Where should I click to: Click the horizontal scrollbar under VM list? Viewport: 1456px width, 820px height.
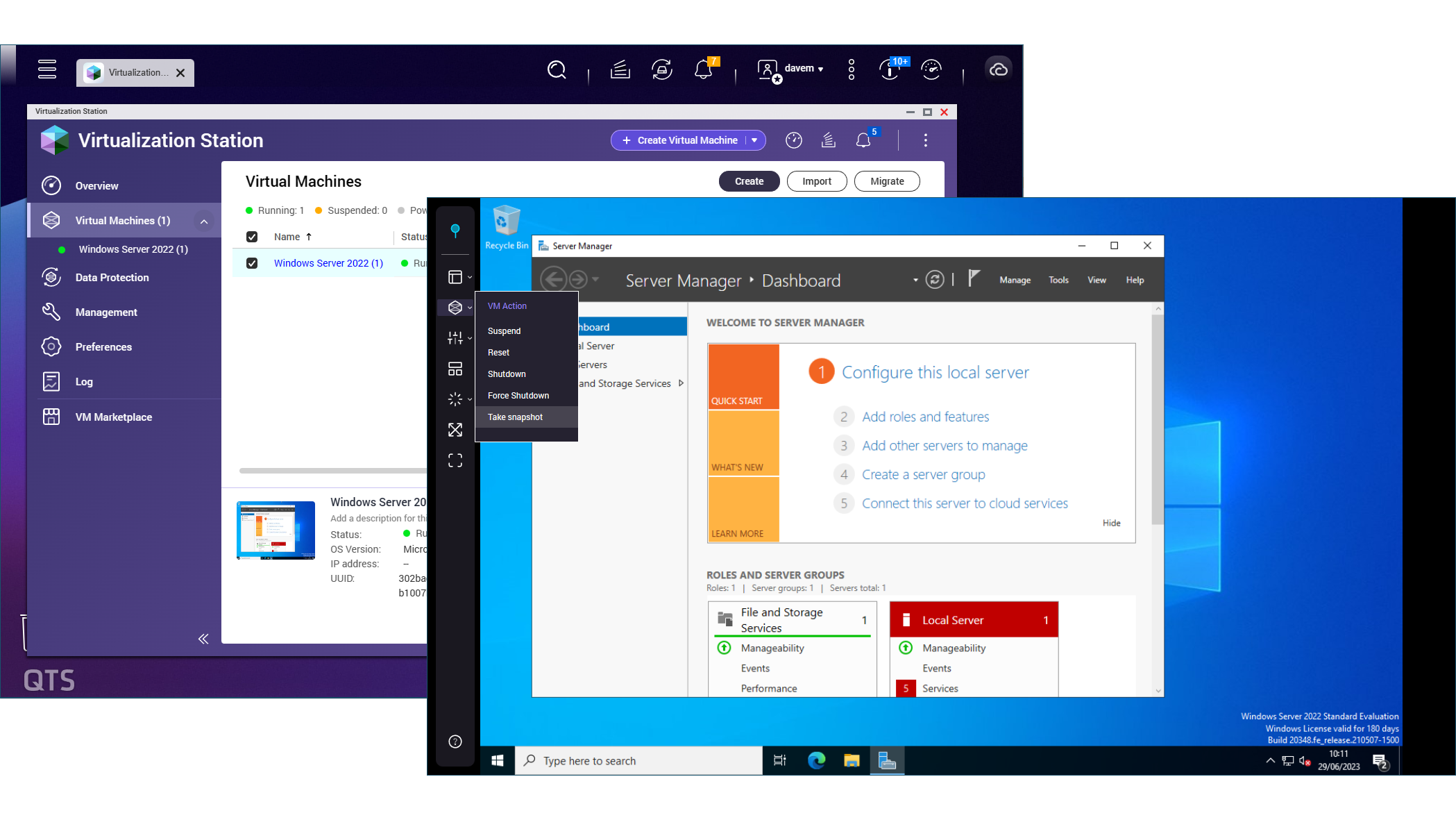(x=333, y=471)
